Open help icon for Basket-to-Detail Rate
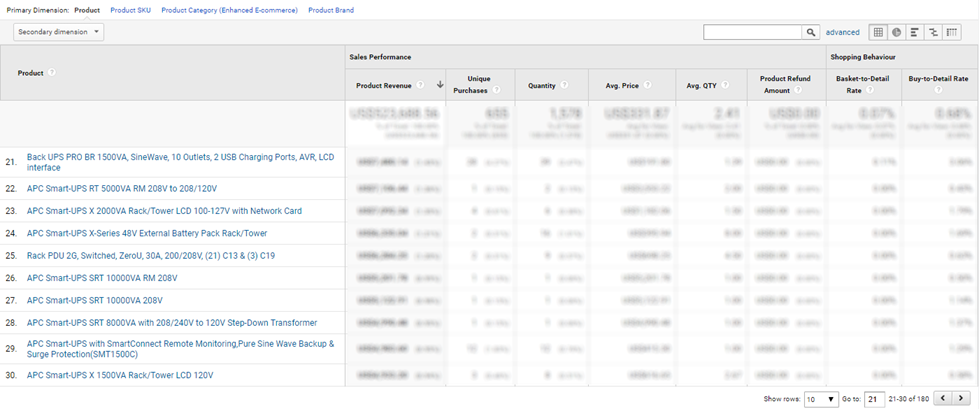The height and width of the screenshot is (409, 979). 870,90
